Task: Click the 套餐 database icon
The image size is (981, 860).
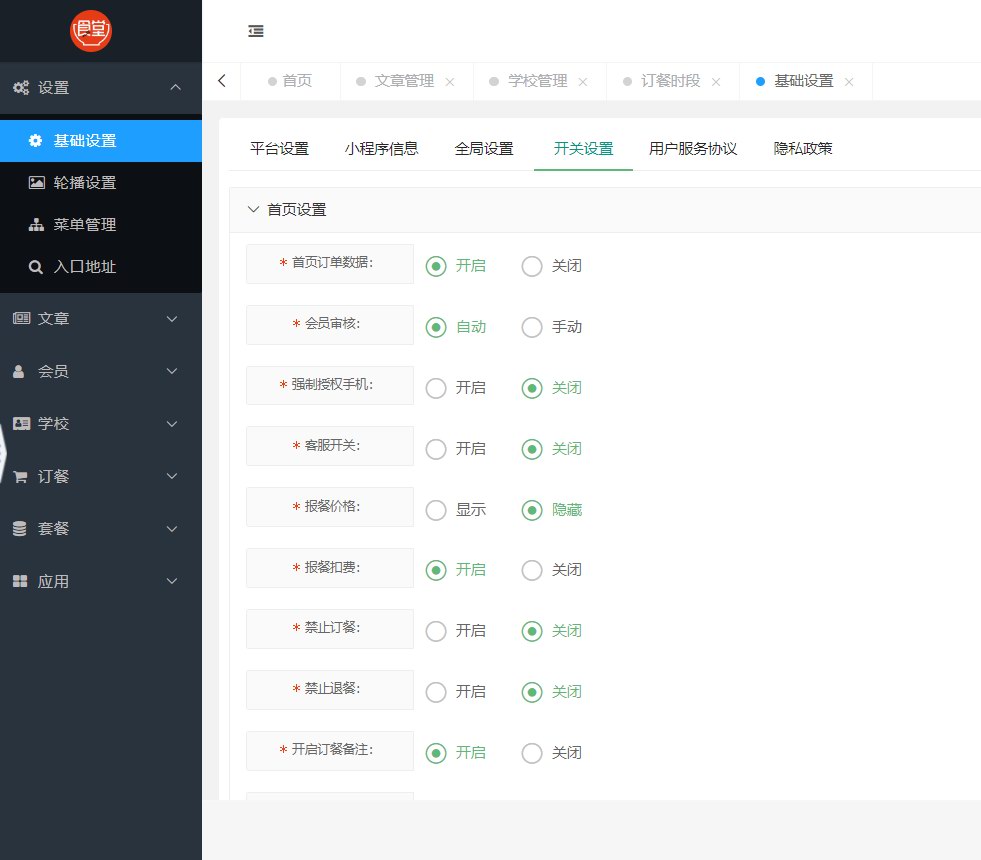Action: tap(19, 529)
